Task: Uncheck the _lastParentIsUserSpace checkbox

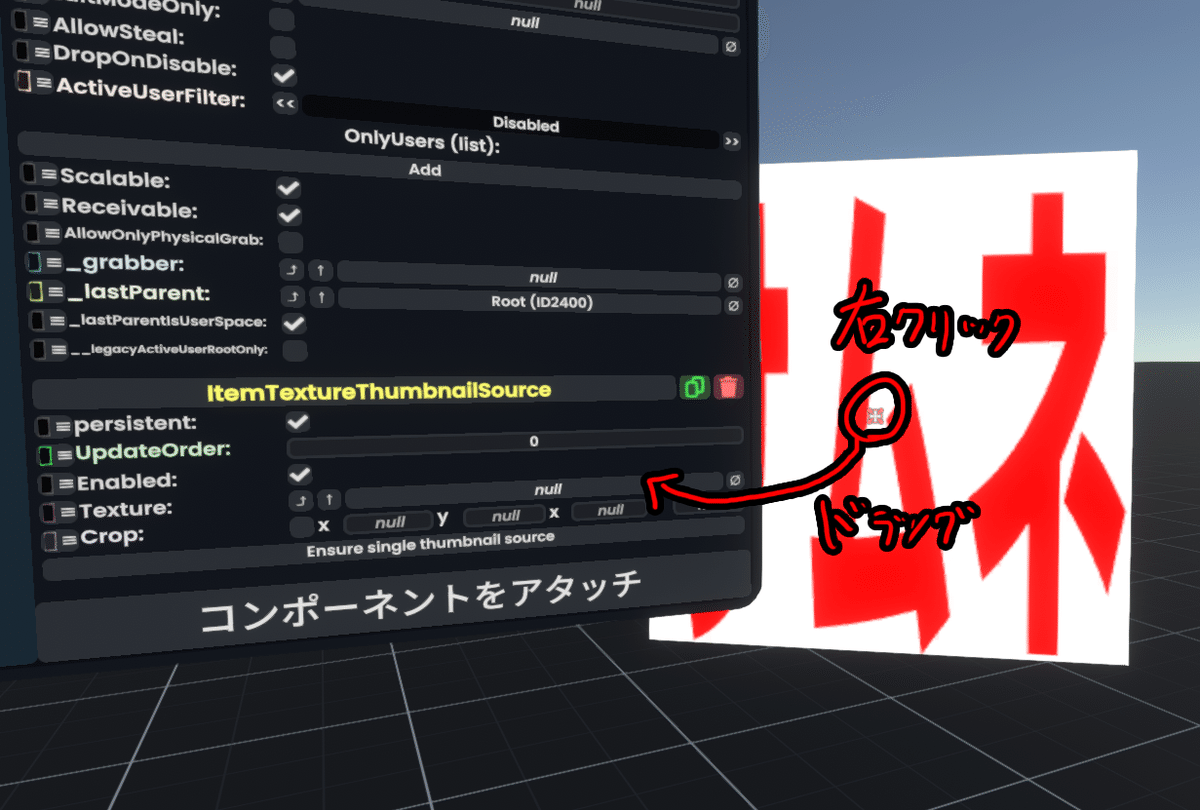Action: point(294,323)
